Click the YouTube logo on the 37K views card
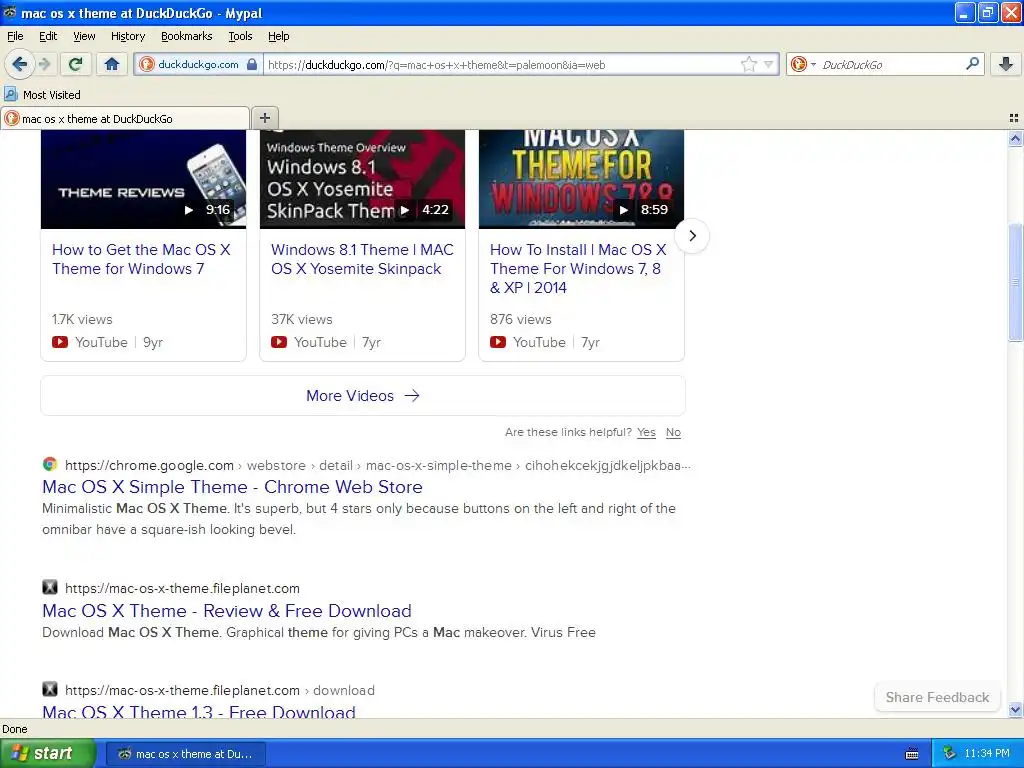The width and height of the screenshot is (1024, 768). [279, 342]
